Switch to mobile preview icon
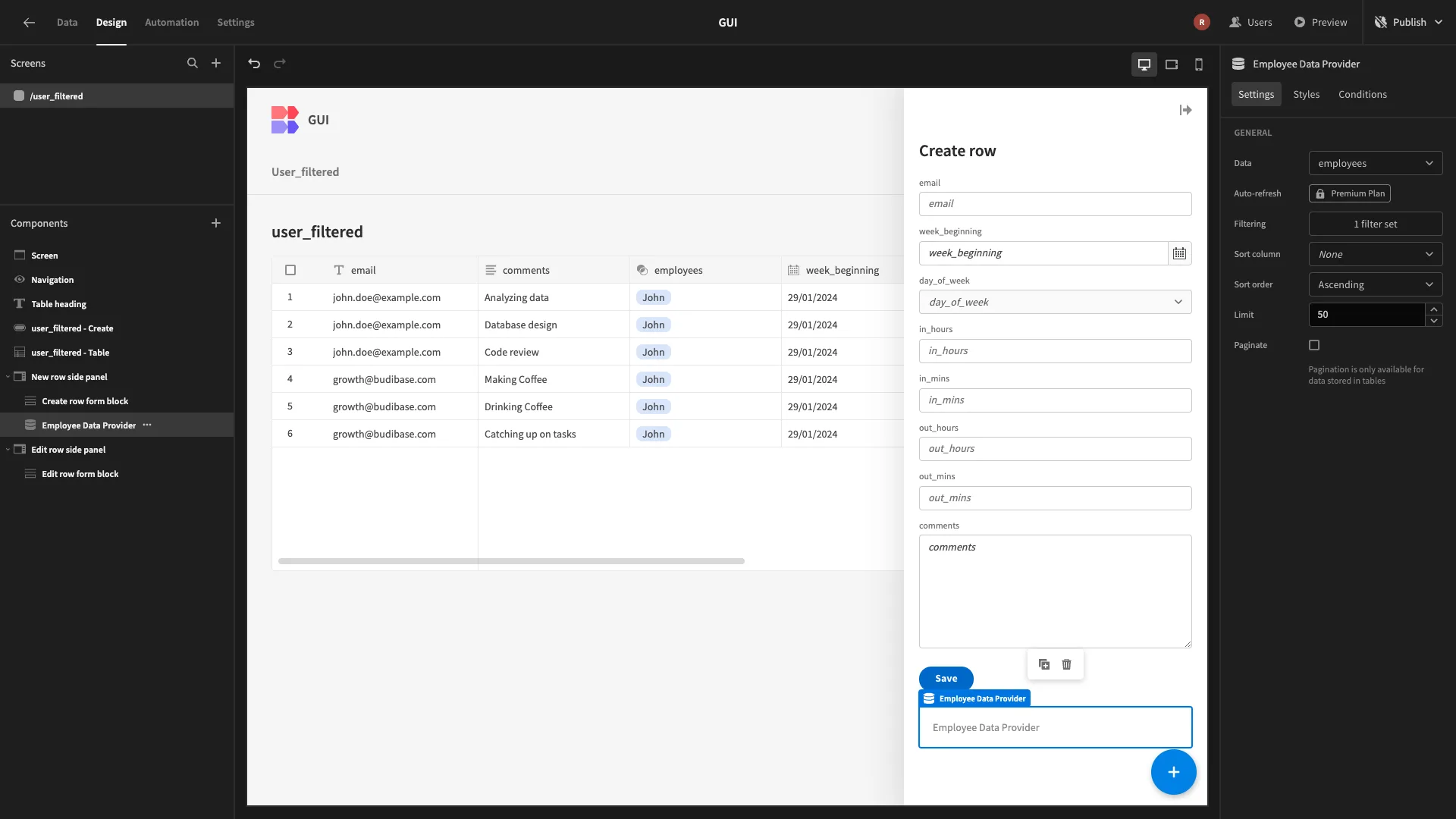This screenshot has width=1456, height=819. (1199, 64)
